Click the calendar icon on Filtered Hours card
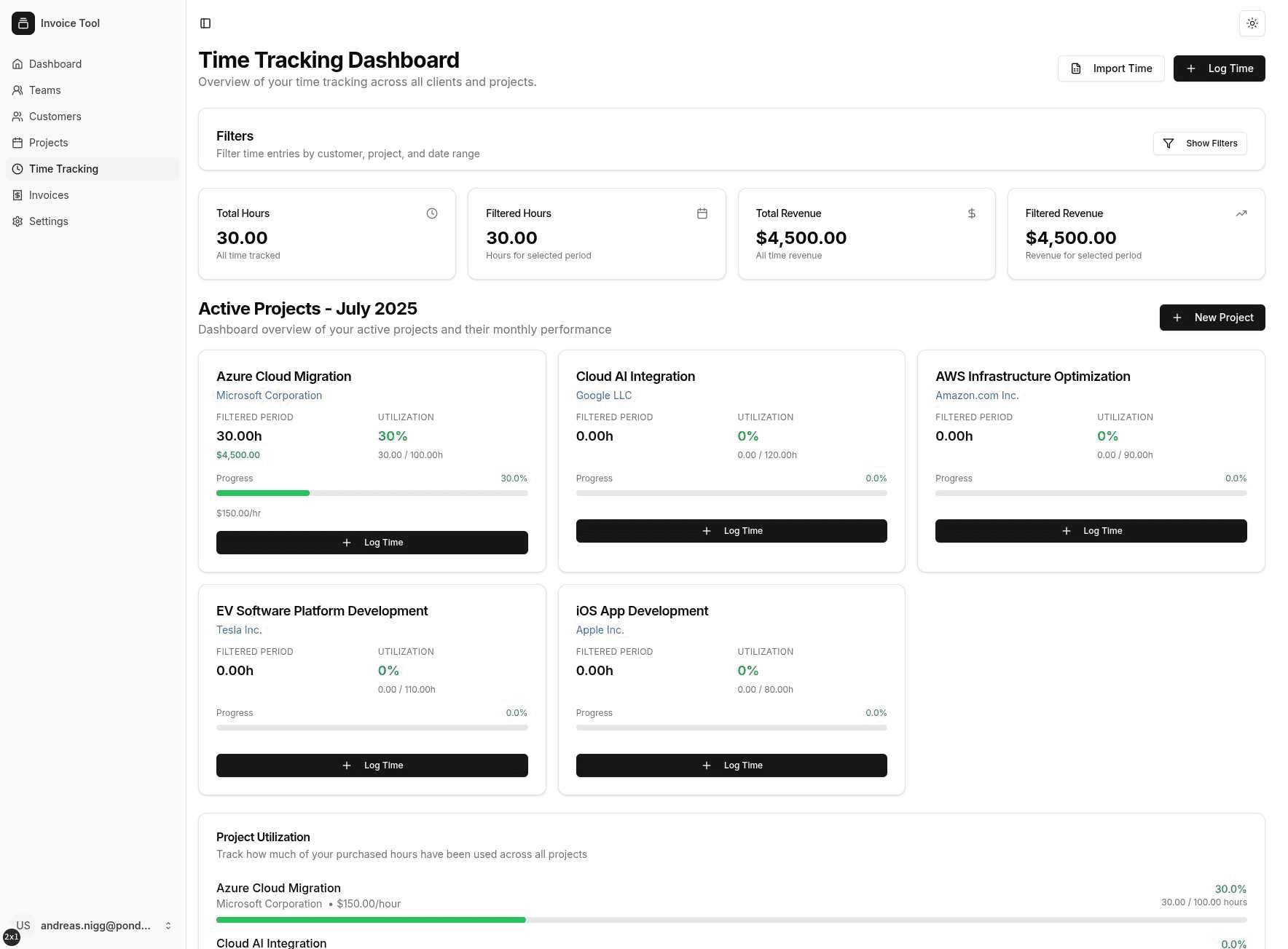This screenshot has height=949, width=1288. 701,213
